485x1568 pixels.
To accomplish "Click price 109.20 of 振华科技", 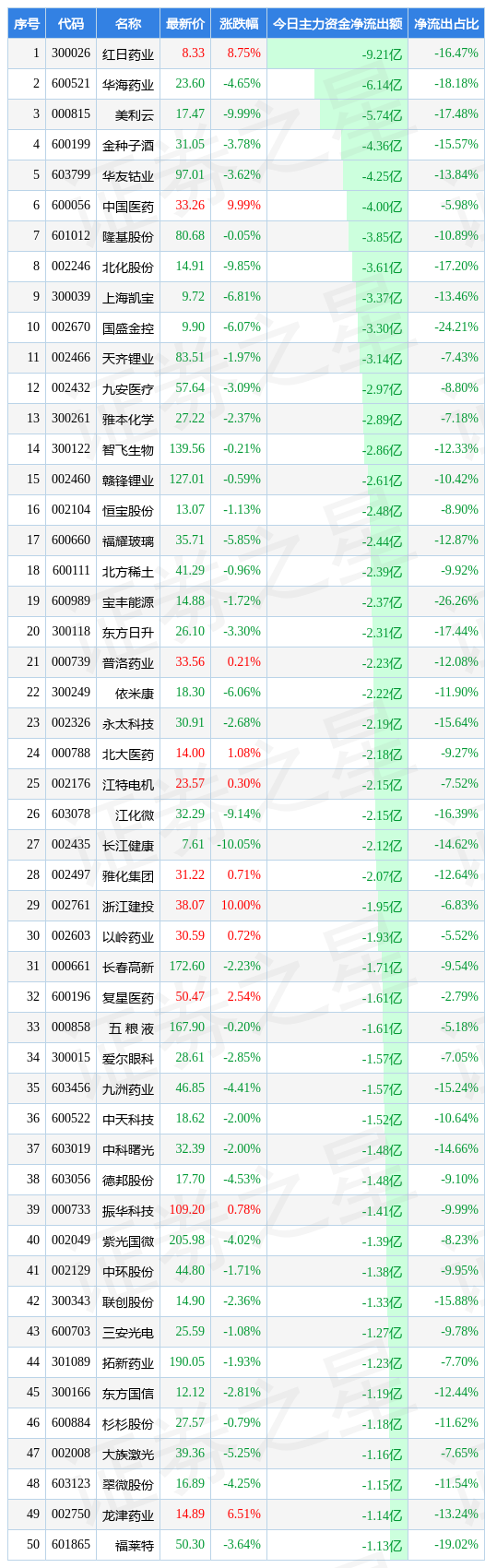I will (187, 1210).
